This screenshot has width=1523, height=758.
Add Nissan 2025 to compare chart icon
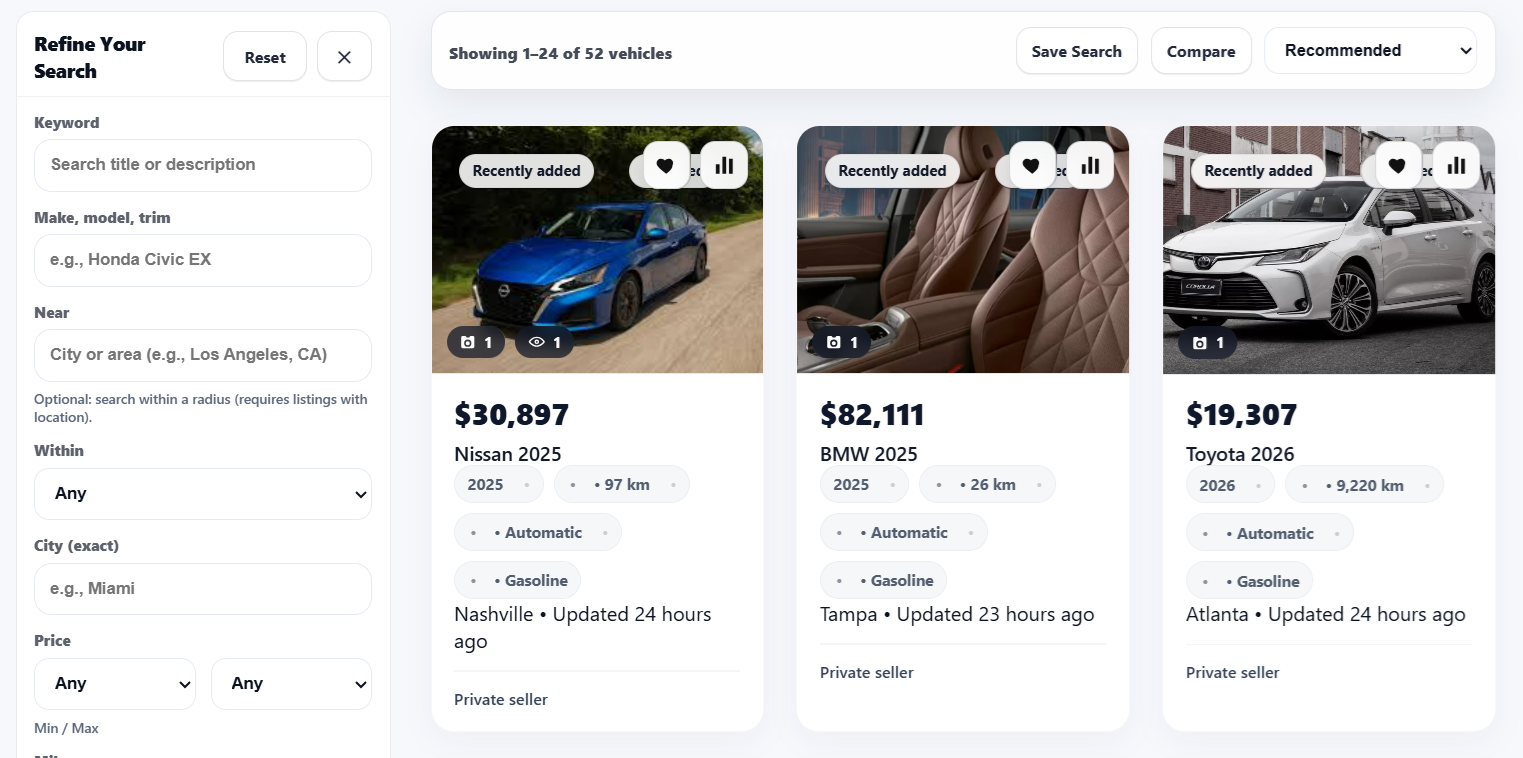pos(724,165)
